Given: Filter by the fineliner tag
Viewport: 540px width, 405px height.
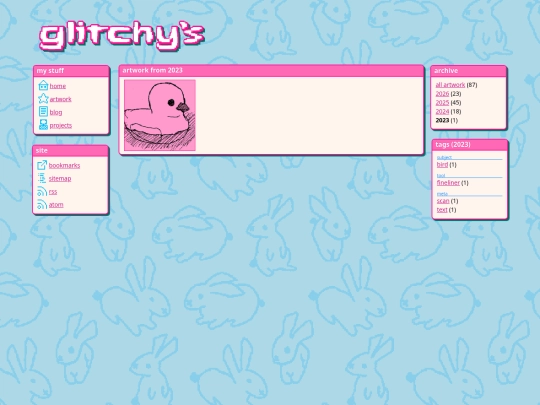Looking at the screenshot, I should pyautogui.click(x=448, y=183).
